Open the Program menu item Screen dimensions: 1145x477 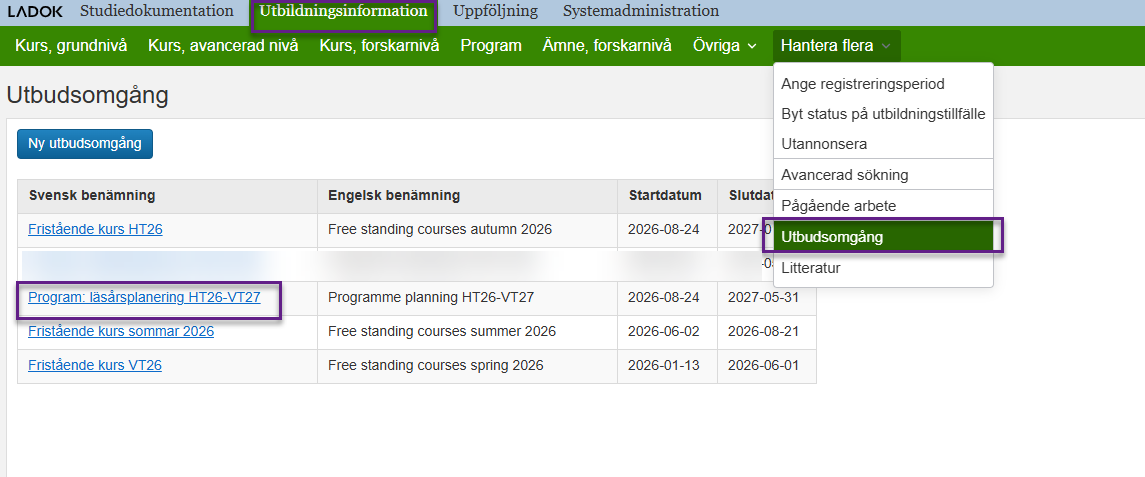pos(491,46)
